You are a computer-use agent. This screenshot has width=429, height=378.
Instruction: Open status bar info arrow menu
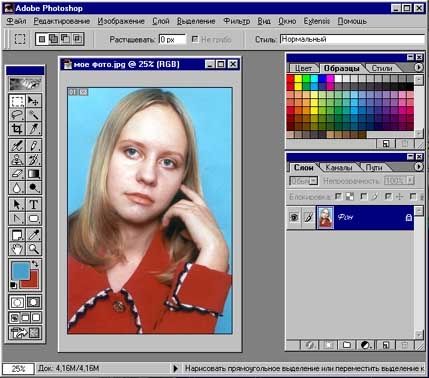[175, 368]
